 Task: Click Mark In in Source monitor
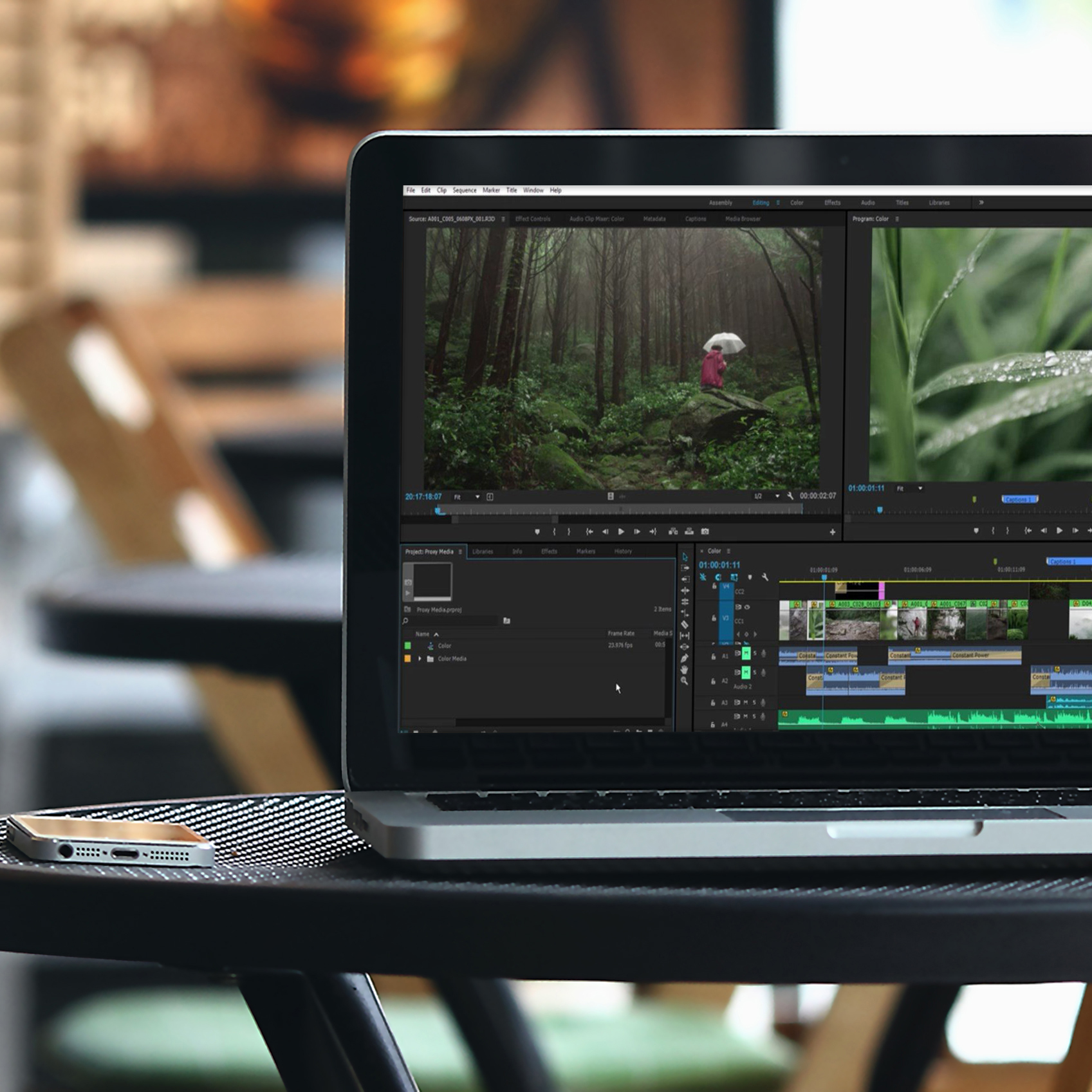coord(554,532)
